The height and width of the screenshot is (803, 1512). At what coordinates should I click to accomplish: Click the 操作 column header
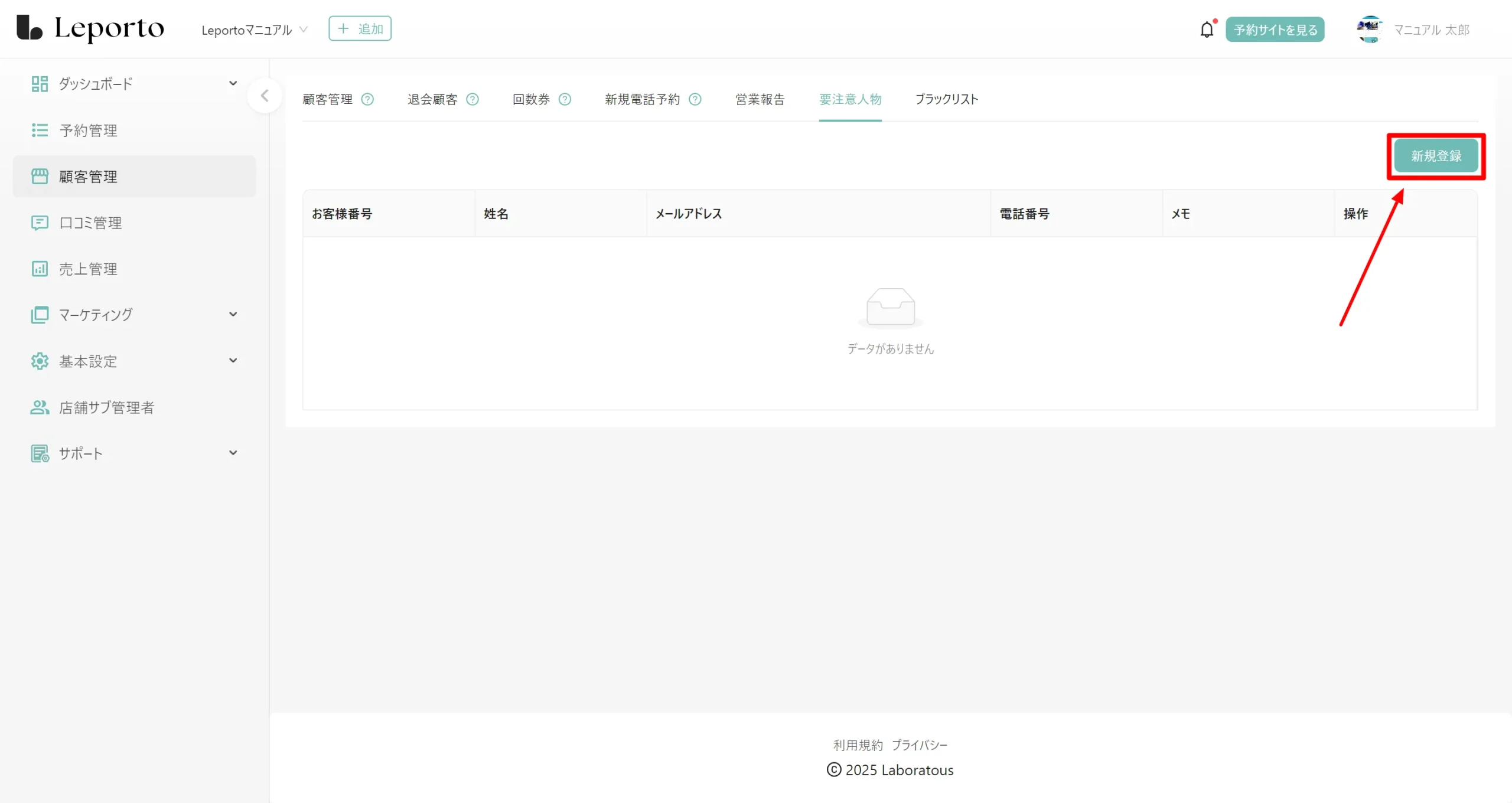1406,214
